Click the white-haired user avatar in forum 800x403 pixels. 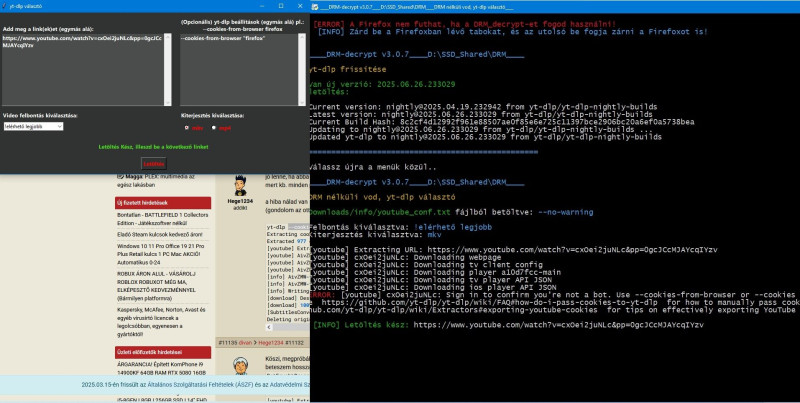click(240, 366)
